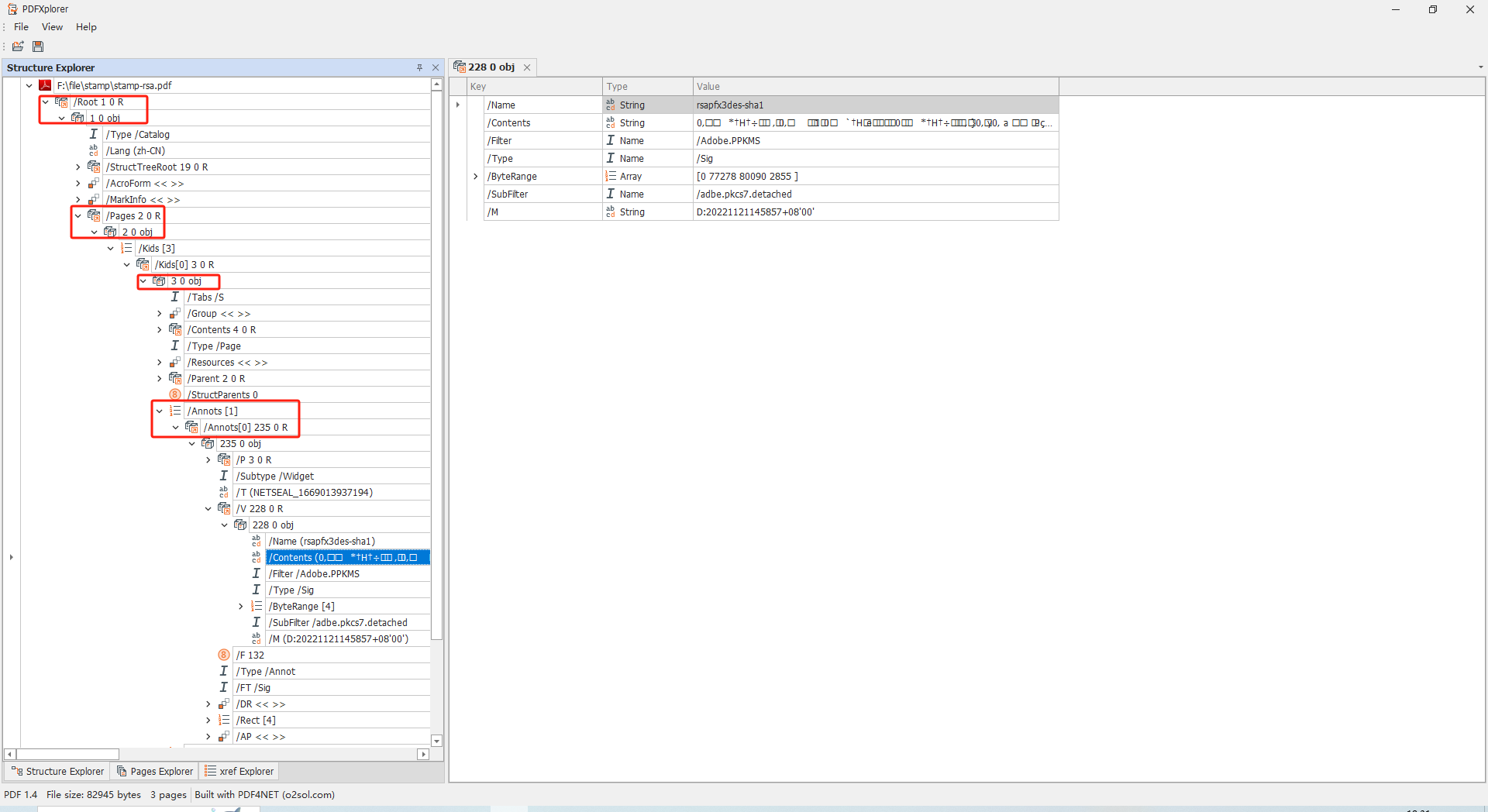Switch to the Pages Explorer tab

(154, 771)
